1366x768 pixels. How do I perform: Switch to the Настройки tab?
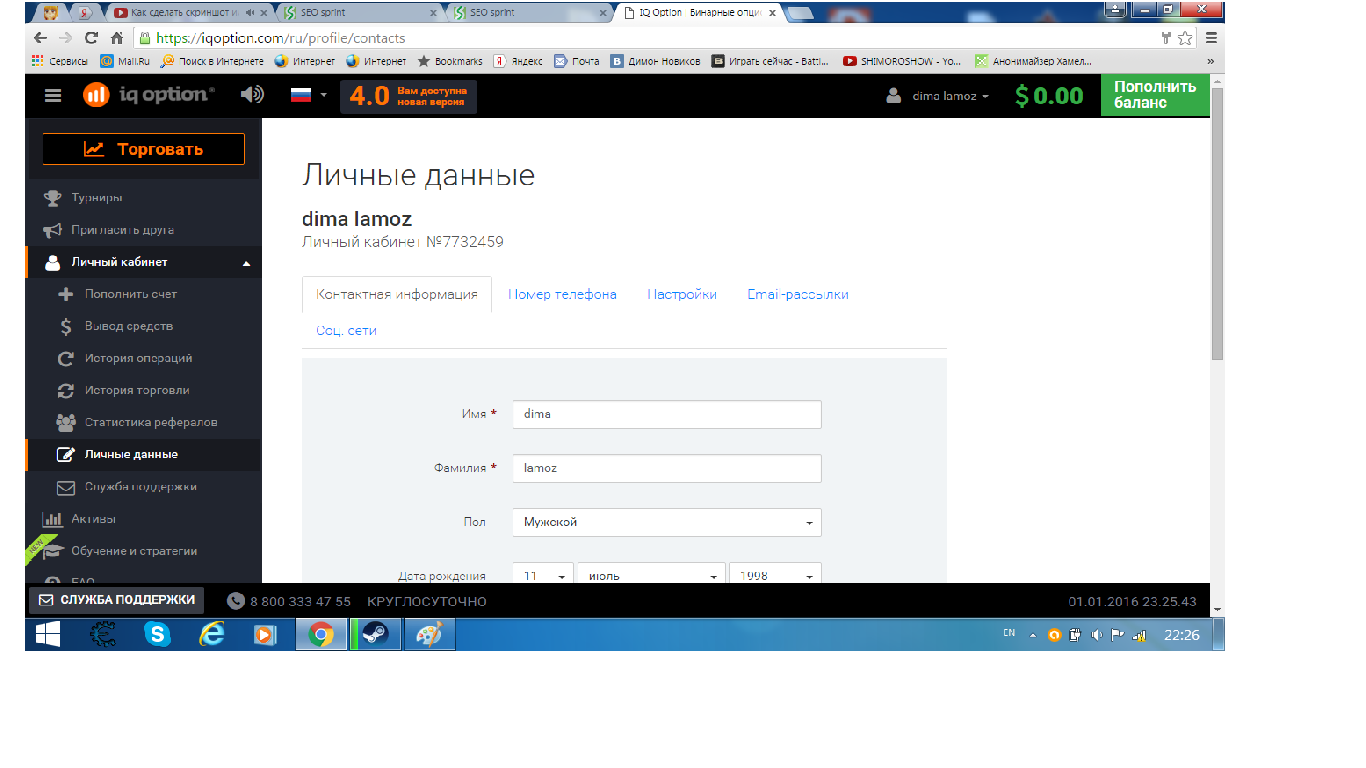coord(682,294)
